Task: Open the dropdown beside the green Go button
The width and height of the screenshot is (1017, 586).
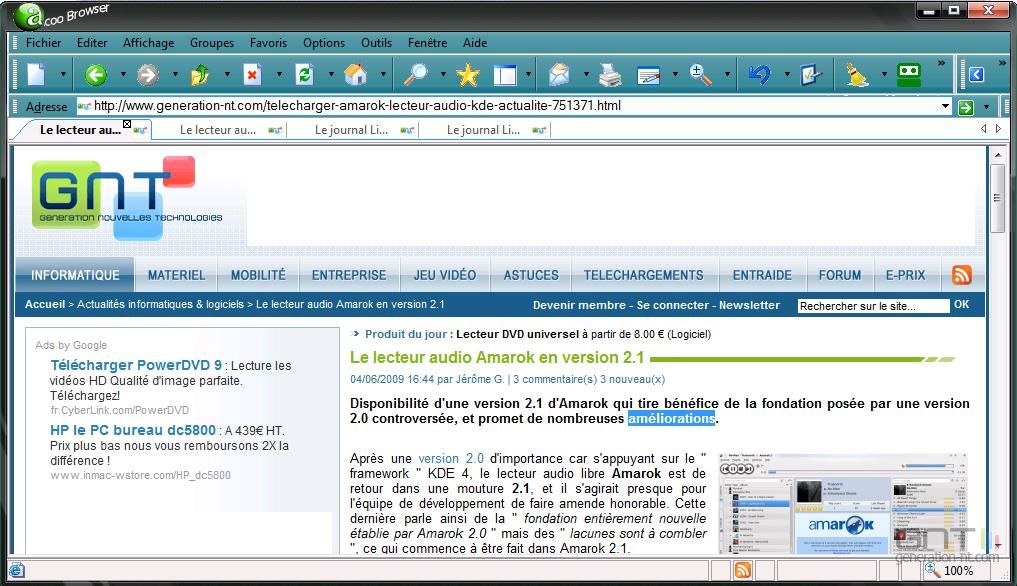Action: pos(987,107)
